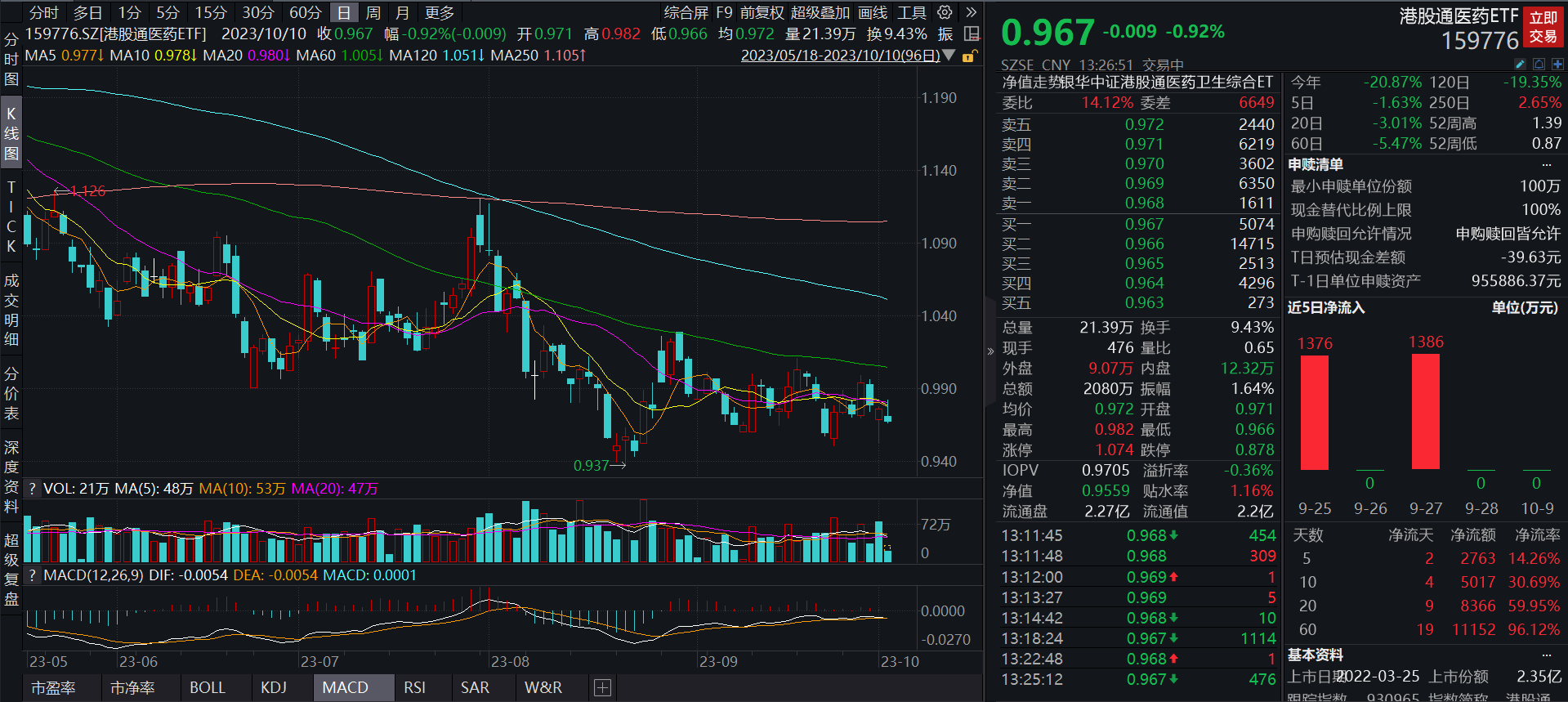Select the 5分 period
This screenshot has width=1568, height=702.
coord(168,12)
